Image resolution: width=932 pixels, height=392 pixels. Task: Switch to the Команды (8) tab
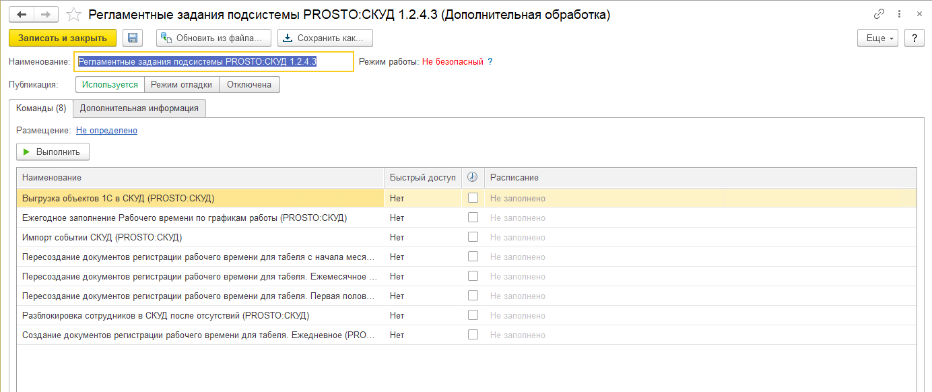point(41,108)
